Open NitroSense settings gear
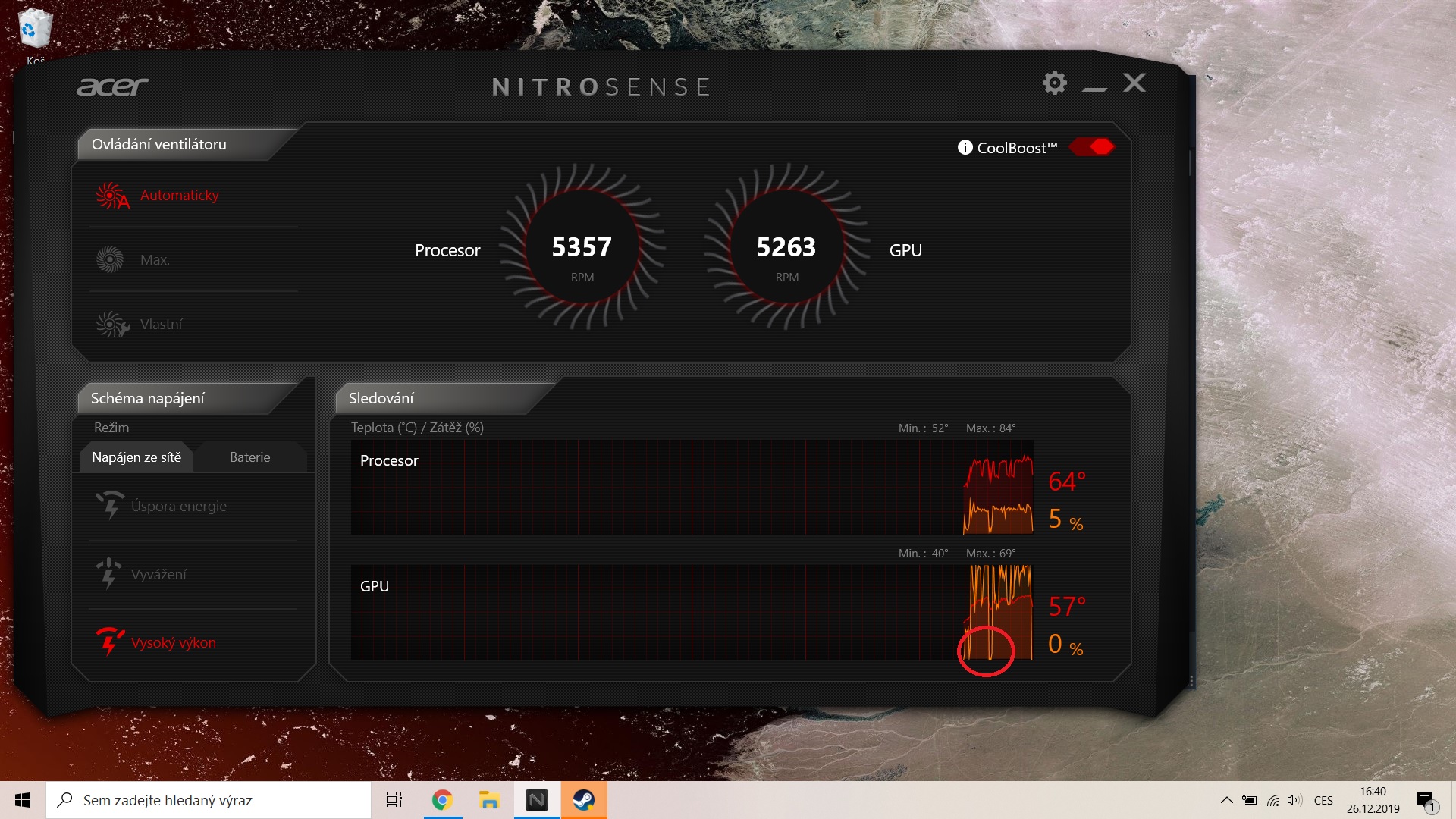This screenshot has height=819, width=1456. [1054, 83]
